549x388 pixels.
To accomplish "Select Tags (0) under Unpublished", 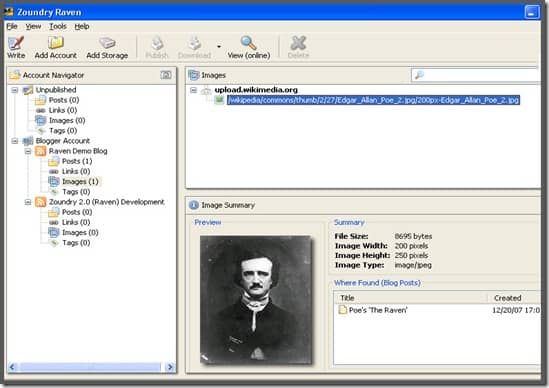I will click(x=63, y=131).
